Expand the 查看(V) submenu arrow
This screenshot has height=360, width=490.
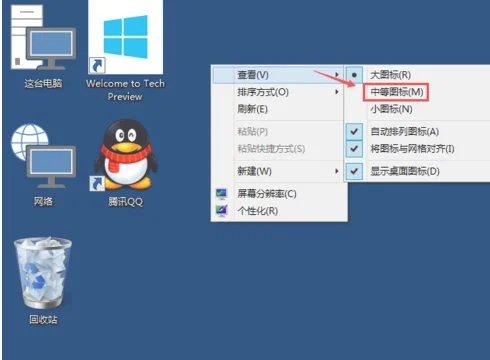click(x=337, y=75)
